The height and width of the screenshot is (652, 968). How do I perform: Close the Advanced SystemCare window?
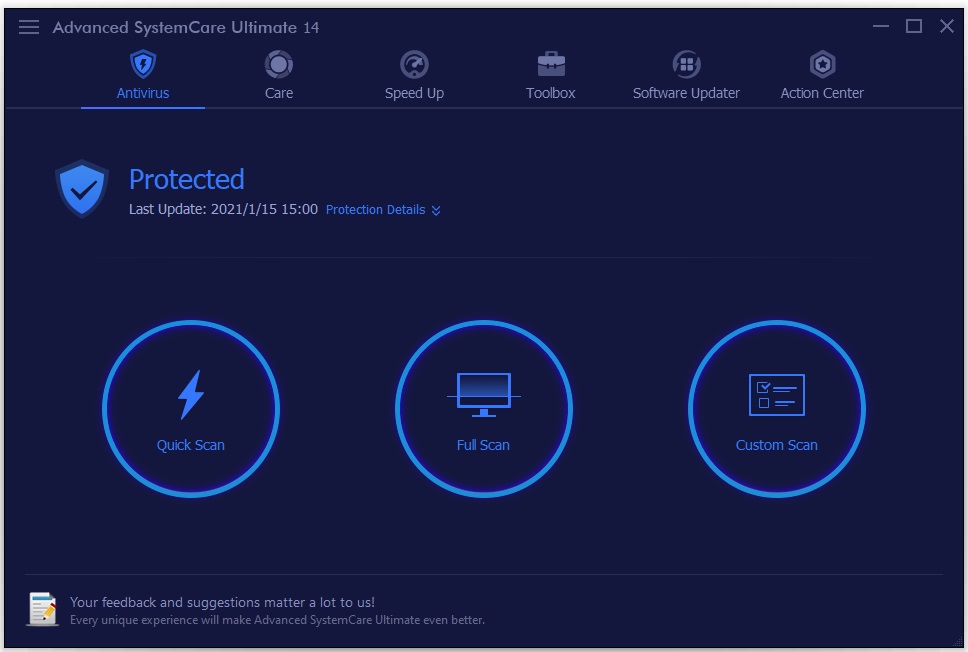[947, 27]
